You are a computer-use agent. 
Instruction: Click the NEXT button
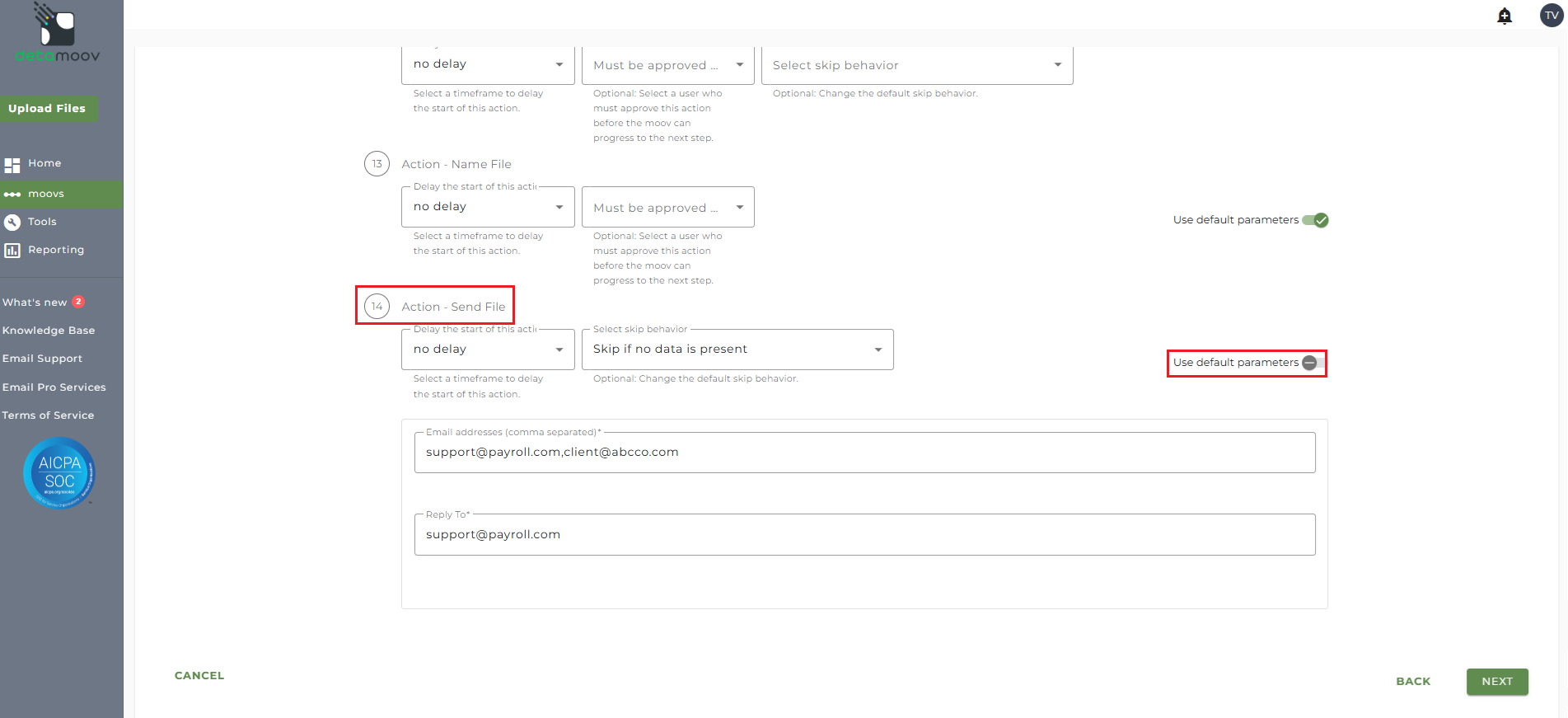pos(1496,682)
